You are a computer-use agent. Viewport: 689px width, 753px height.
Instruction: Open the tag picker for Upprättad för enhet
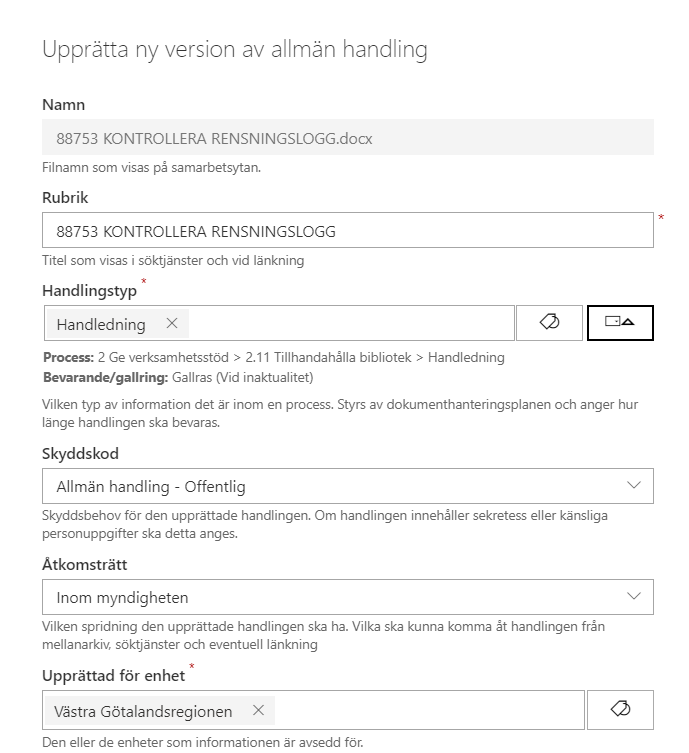(620, 710)
